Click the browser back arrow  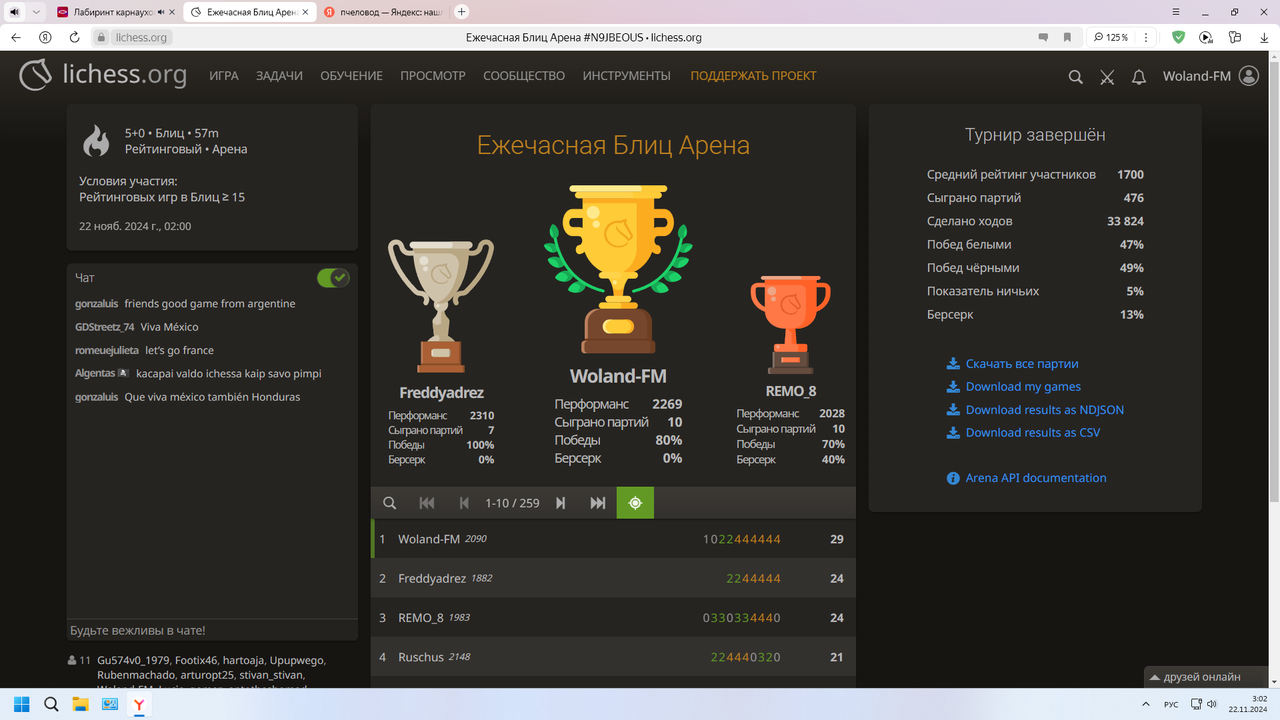pos(16,37)
